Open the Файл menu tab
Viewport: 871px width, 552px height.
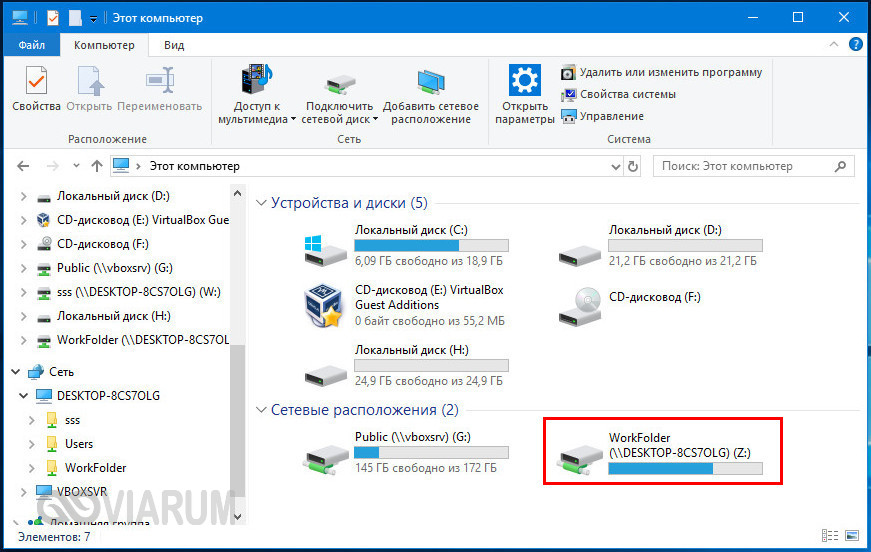31,45
